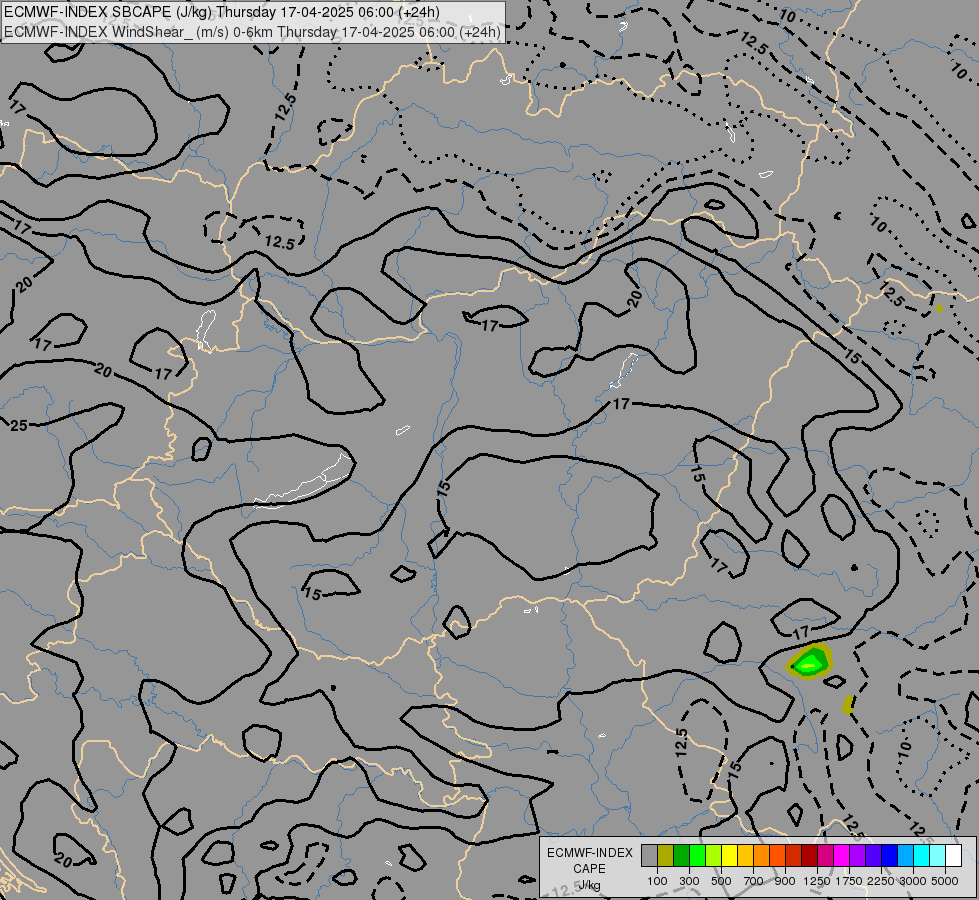Pick the pale cyan legend swatch
979x900 pixels.
[938, 856]
